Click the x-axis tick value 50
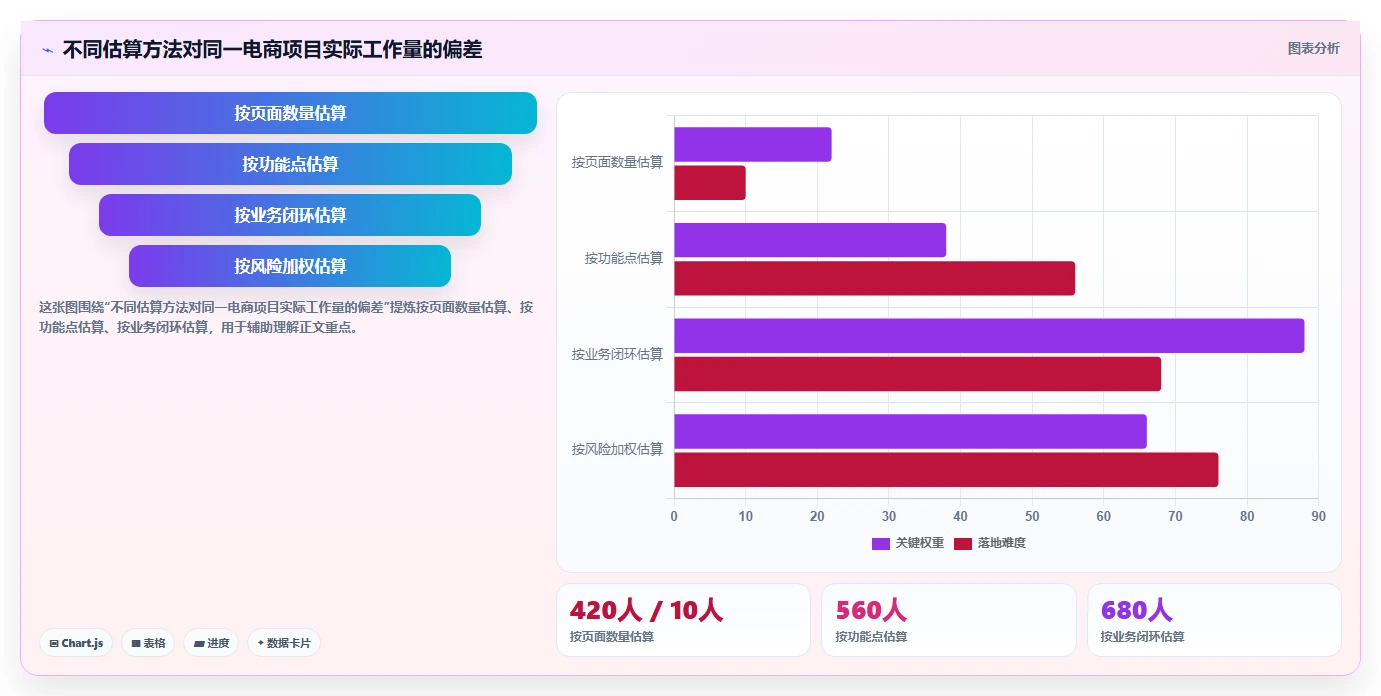 (x=1032, y=516)
